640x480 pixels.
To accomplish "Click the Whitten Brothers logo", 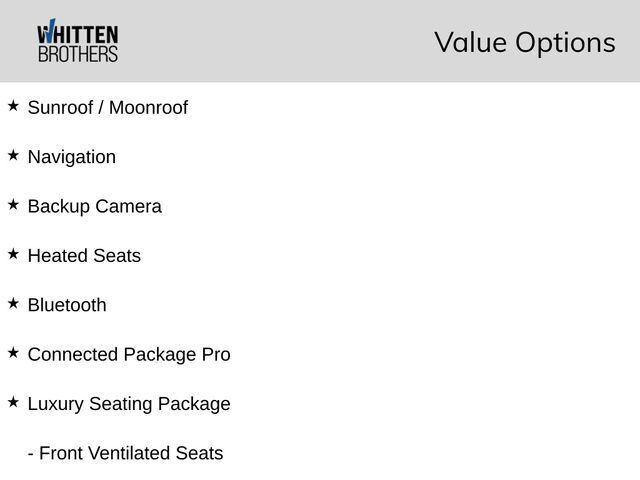I will pyautogui.click(x=78, y=41).
